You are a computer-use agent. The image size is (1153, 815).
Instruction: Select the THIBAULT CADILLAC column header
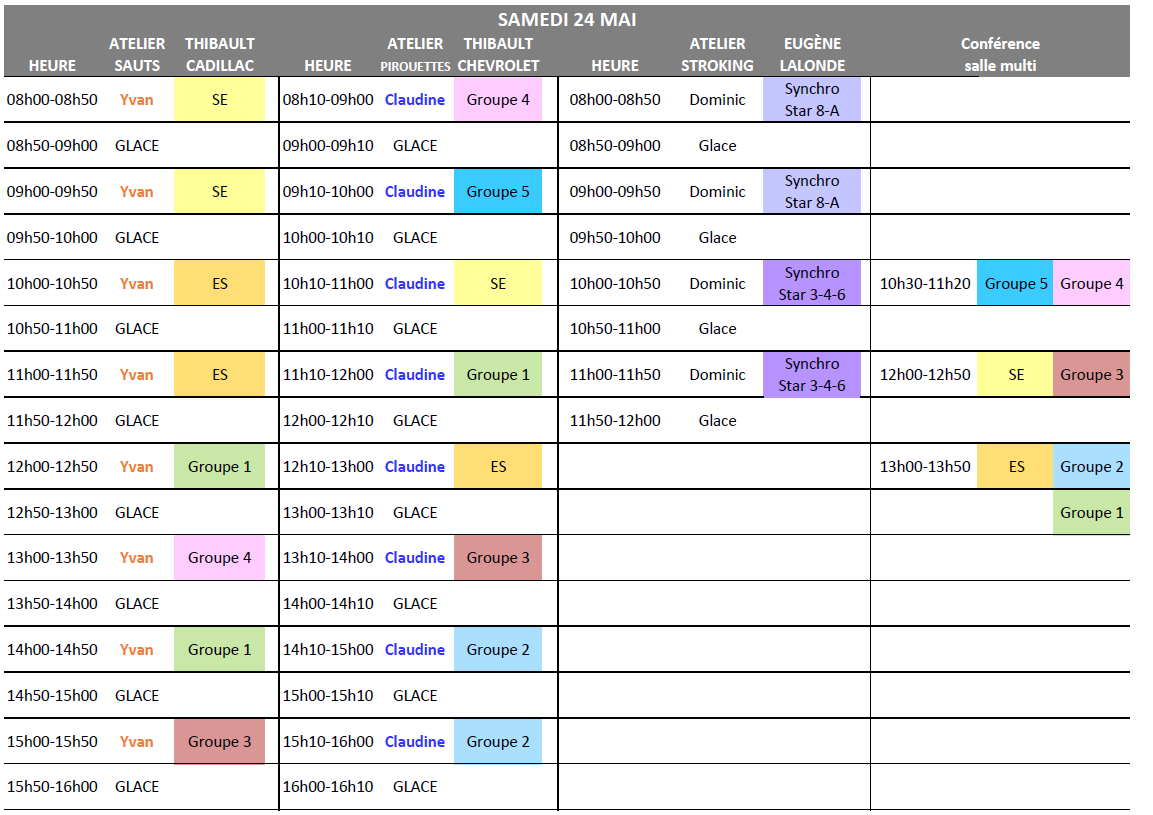(220, 54)
